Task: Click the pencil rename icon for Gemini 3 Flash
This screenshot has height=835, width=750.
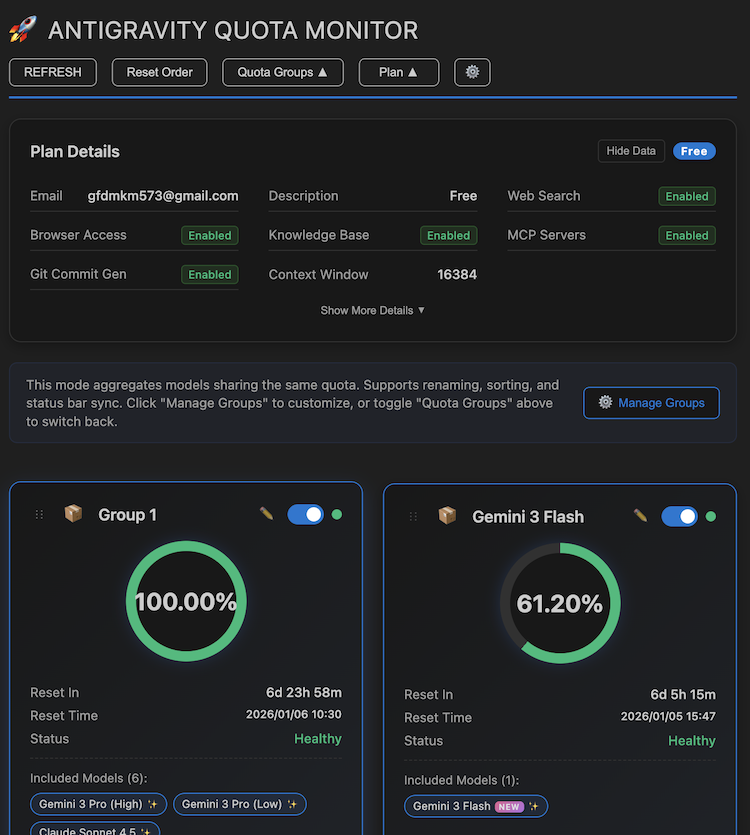Action: click(x=640, y=516)
